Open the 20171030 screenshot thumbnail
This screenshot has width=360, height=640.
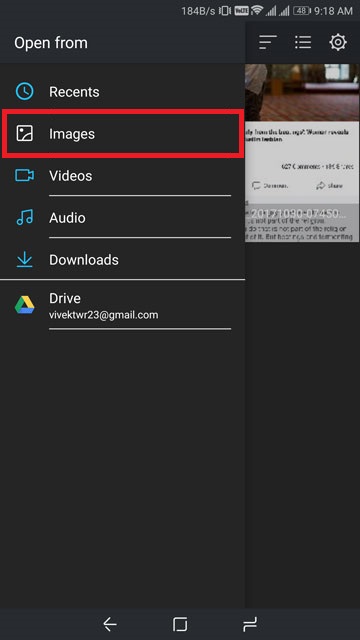[302, 153]
